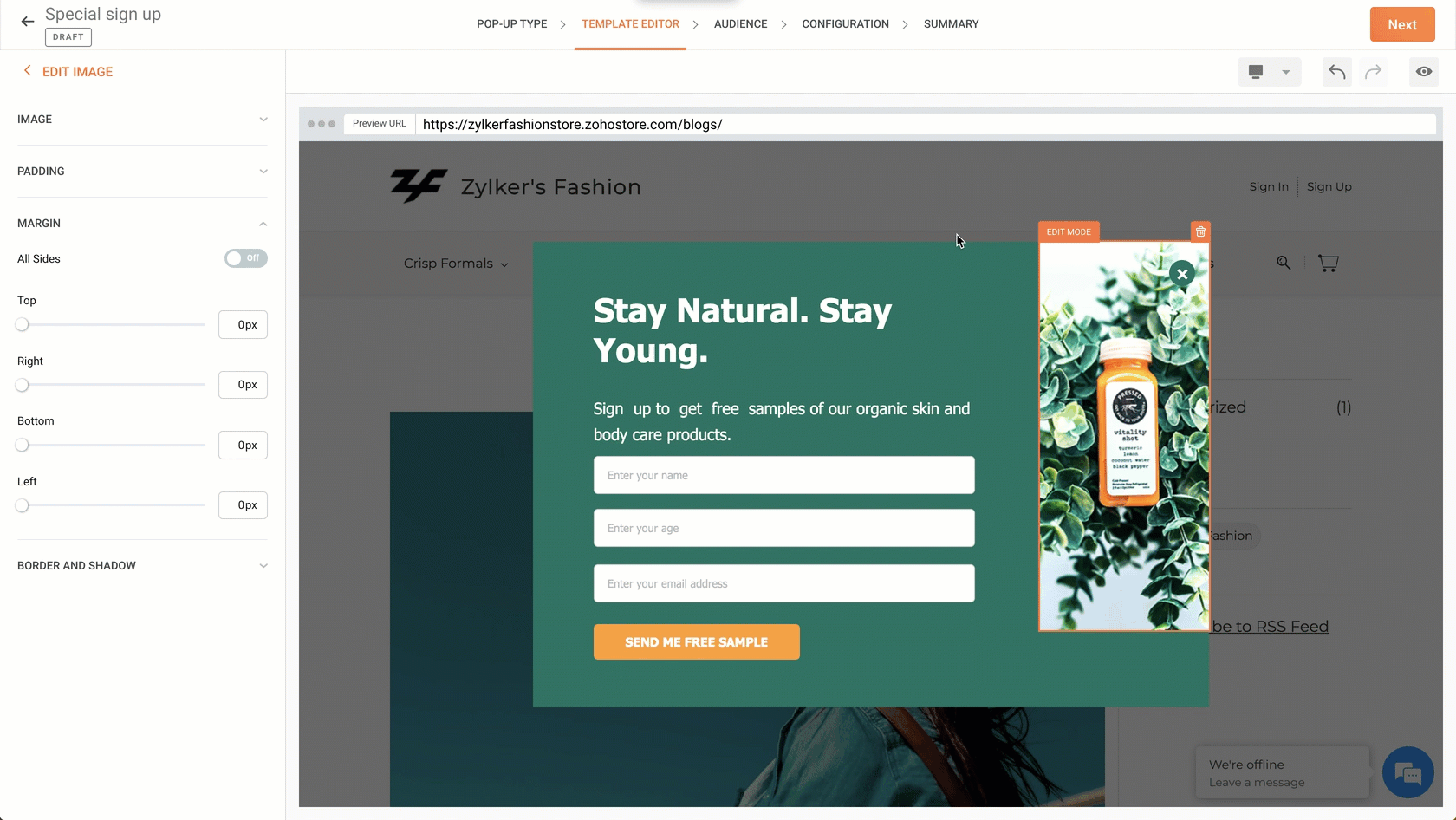The width and height of the screenshot is (1456, 820).
Task: Delete the image using the trash icon
Action: click(x=1200, y=231)
